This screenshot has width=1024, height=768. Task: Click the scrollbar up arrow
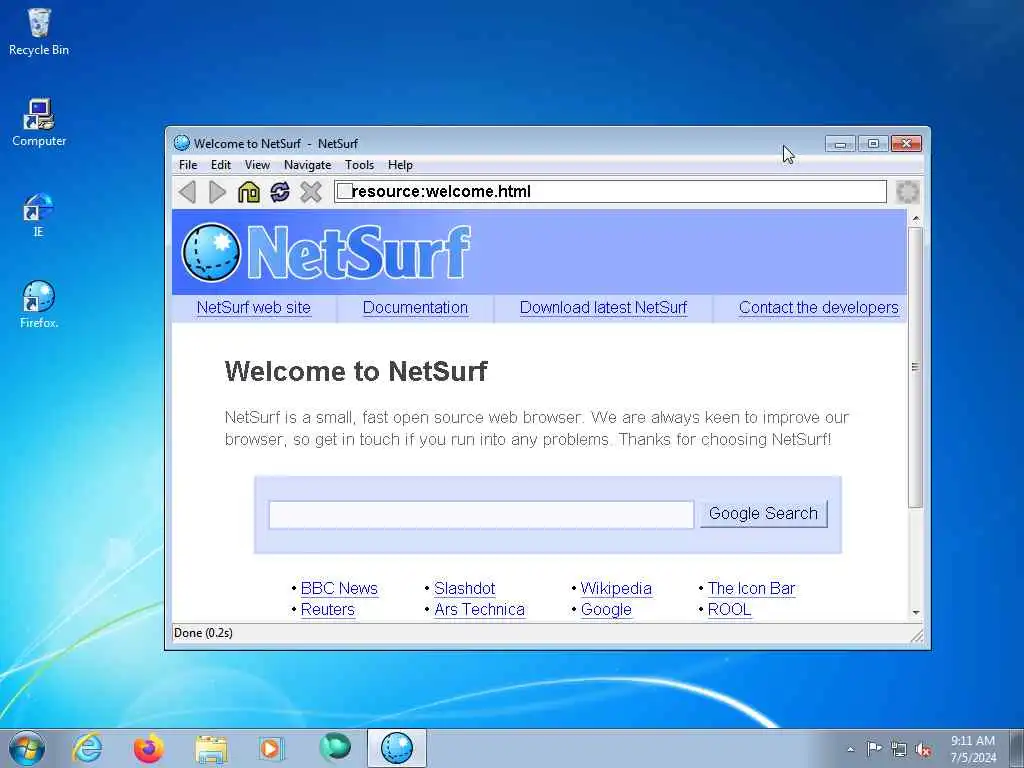coord(916,218)
